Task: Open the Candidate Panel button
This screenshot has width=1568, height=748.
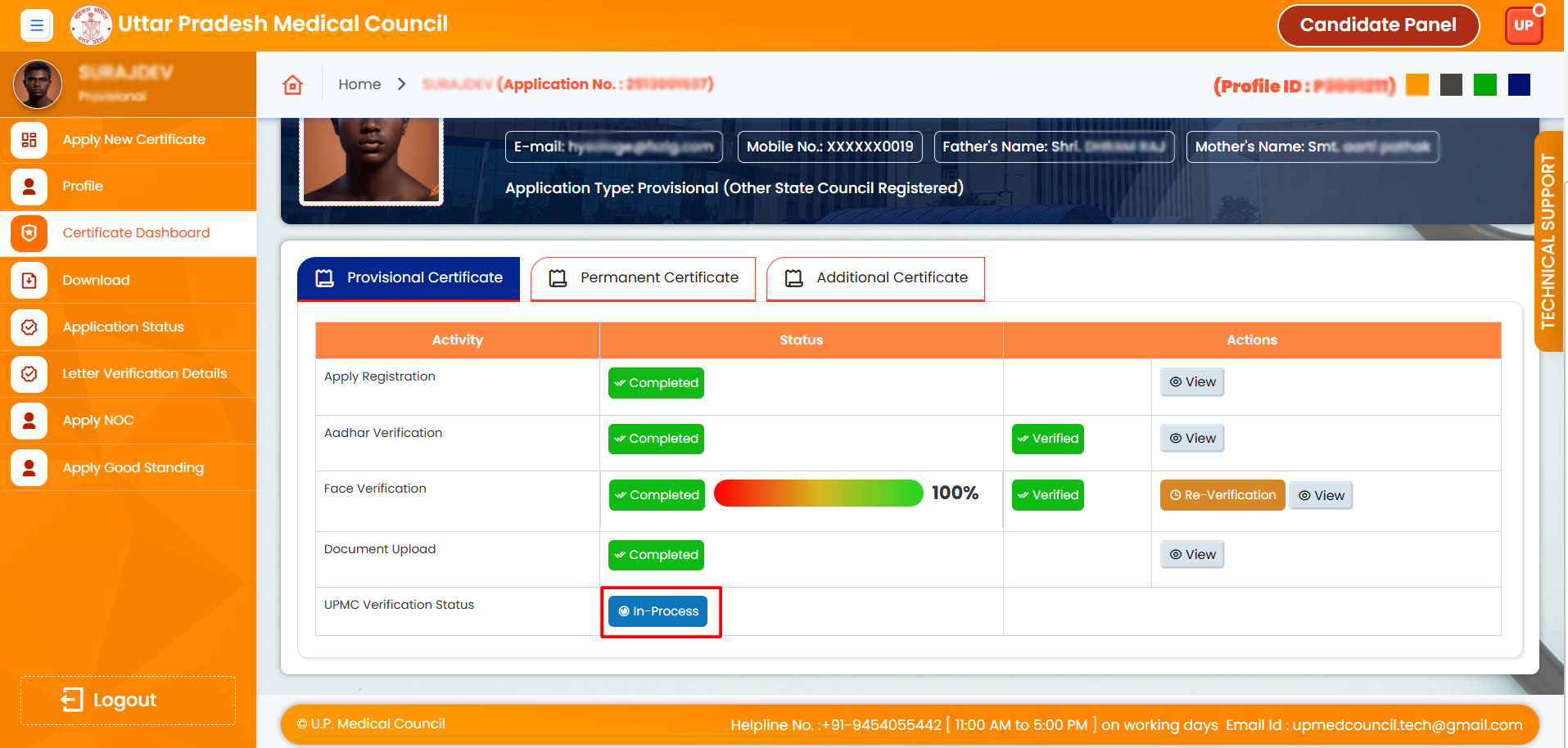Action: pos(1377,25)
